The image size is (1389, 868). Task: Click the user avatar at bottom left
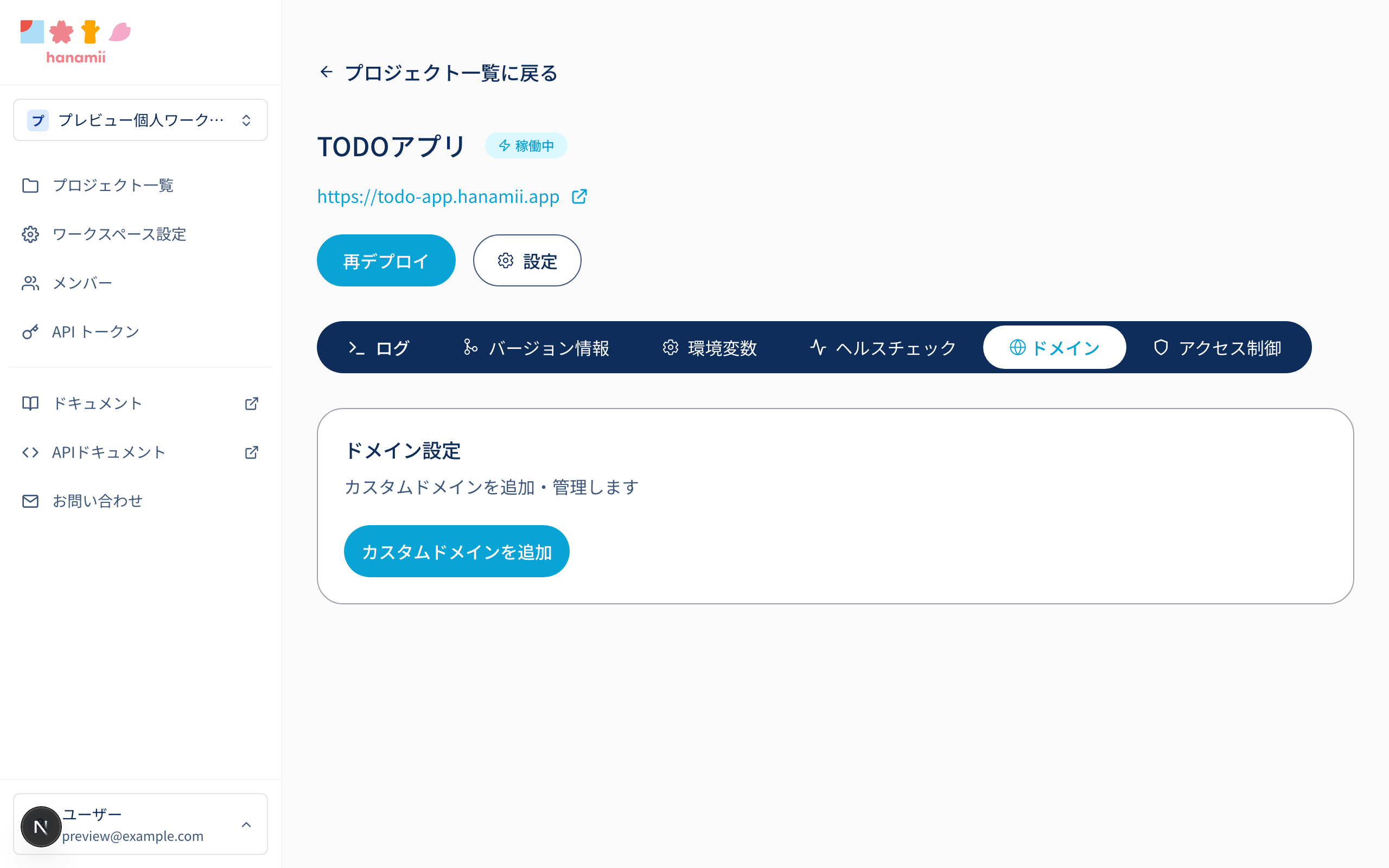[x=41, y=827]
